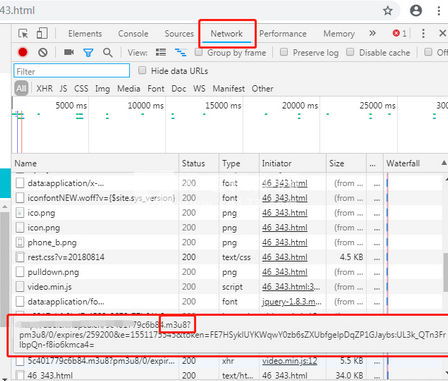Open jquery-1.8.3 initiator link
448x381 pixels.
click(292, 302)
